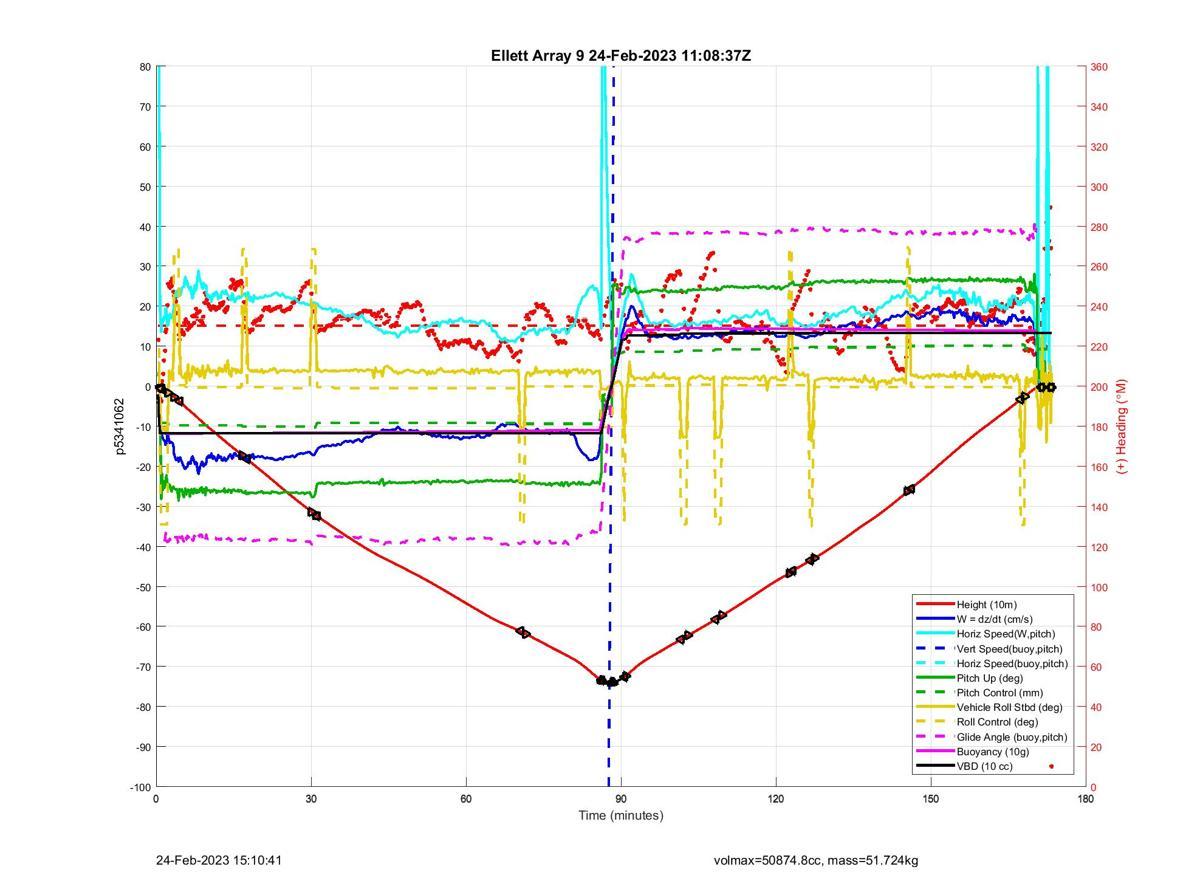Image resolution: width=1200 pixels, height=885 pixels.
Task: Select the right heading axis tick label '160'
Action: 1099,467
